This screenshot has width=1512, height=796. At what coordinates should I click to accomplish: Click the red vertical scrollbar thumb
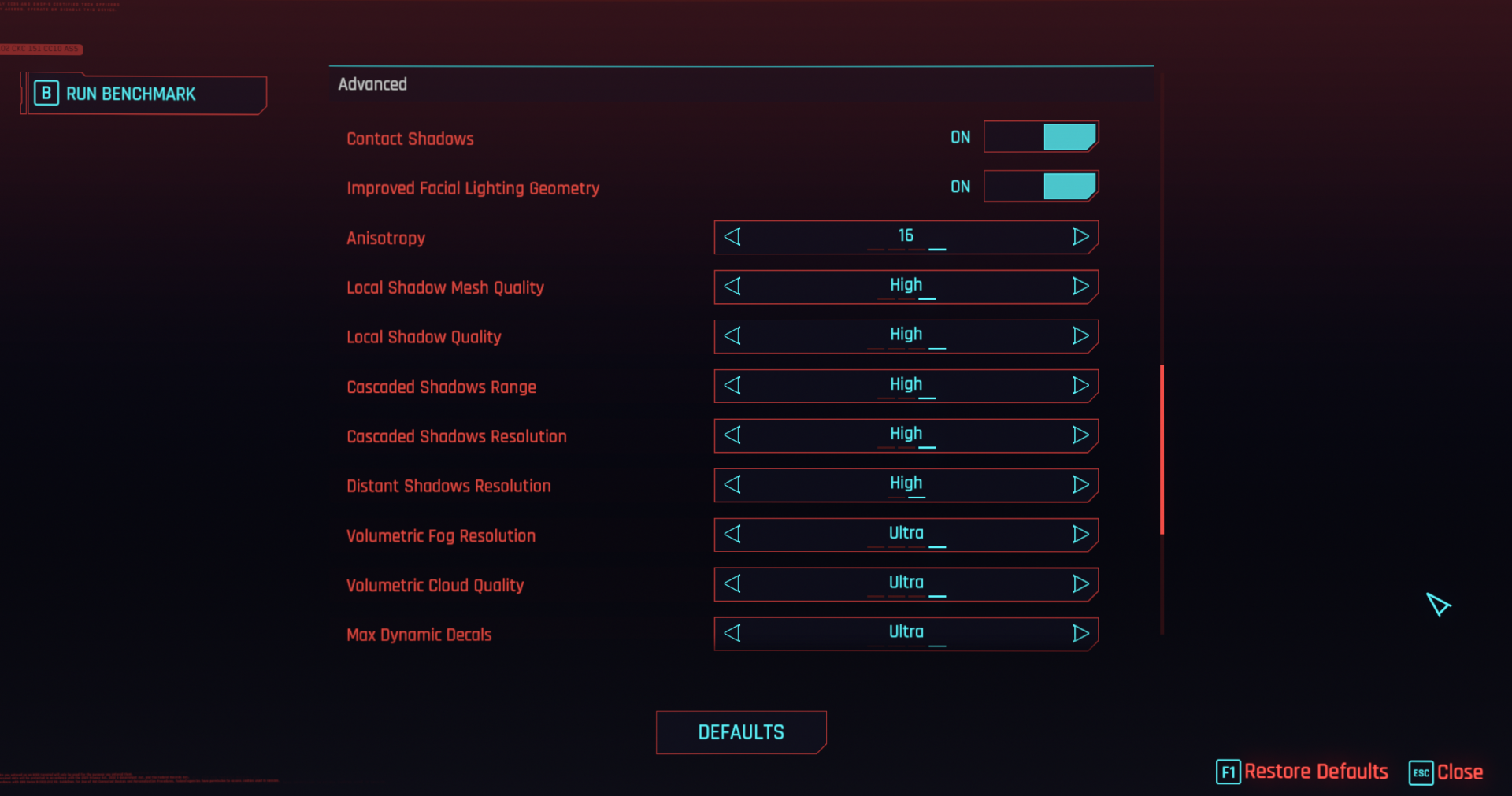tap(1162, 450)
